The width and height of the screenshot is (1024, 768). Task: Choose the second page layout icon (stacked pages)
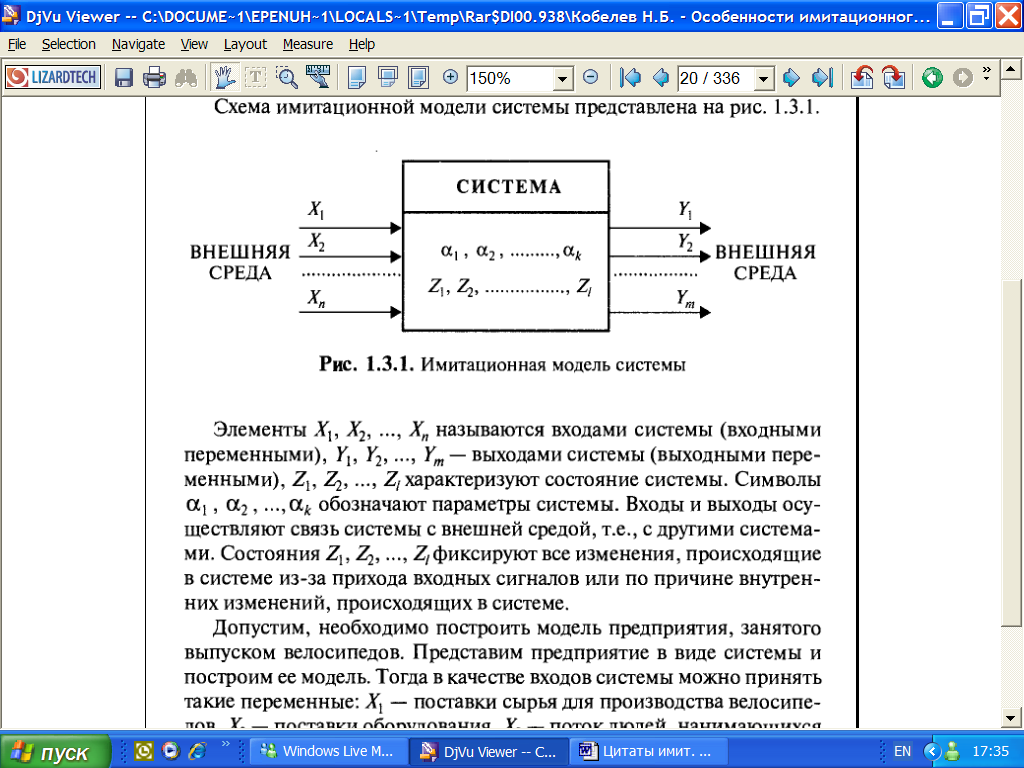point(388,78)
